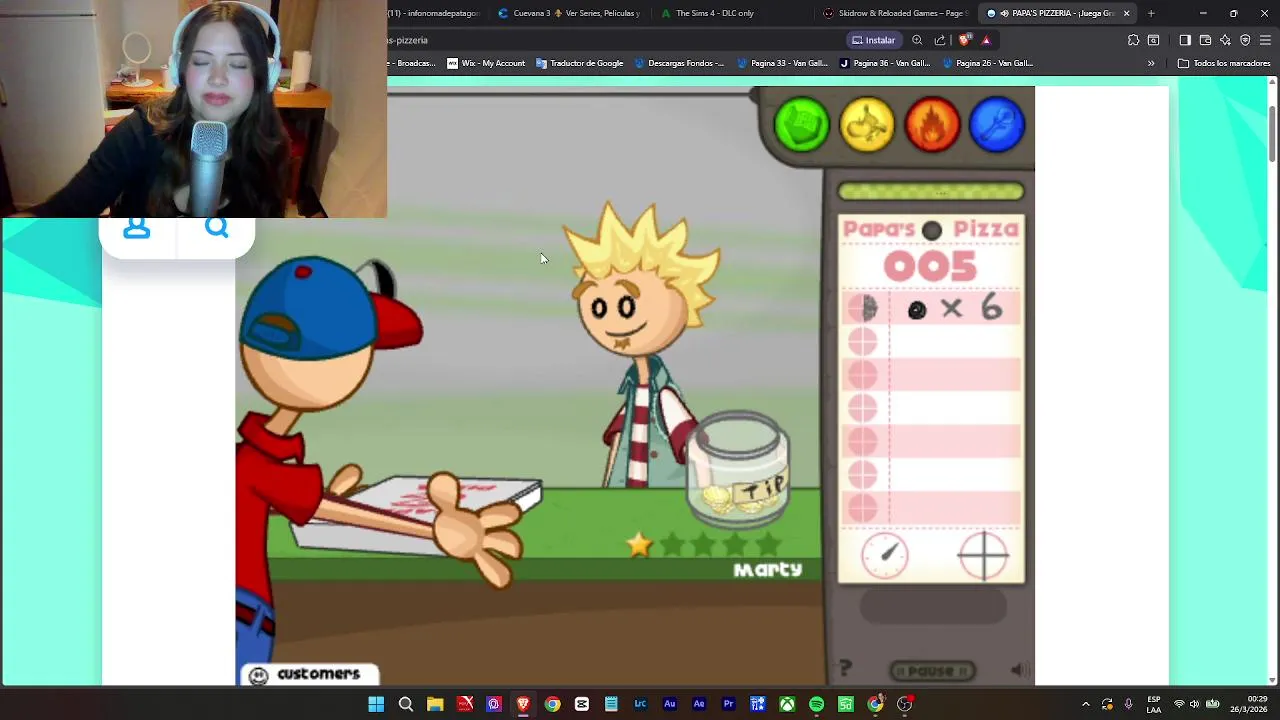Image resolution: width=1280 pixels, height=720 pixels.
Task: Close the PAPA'S PIZZERIA tab
Action: click(x=1127, y=13)
